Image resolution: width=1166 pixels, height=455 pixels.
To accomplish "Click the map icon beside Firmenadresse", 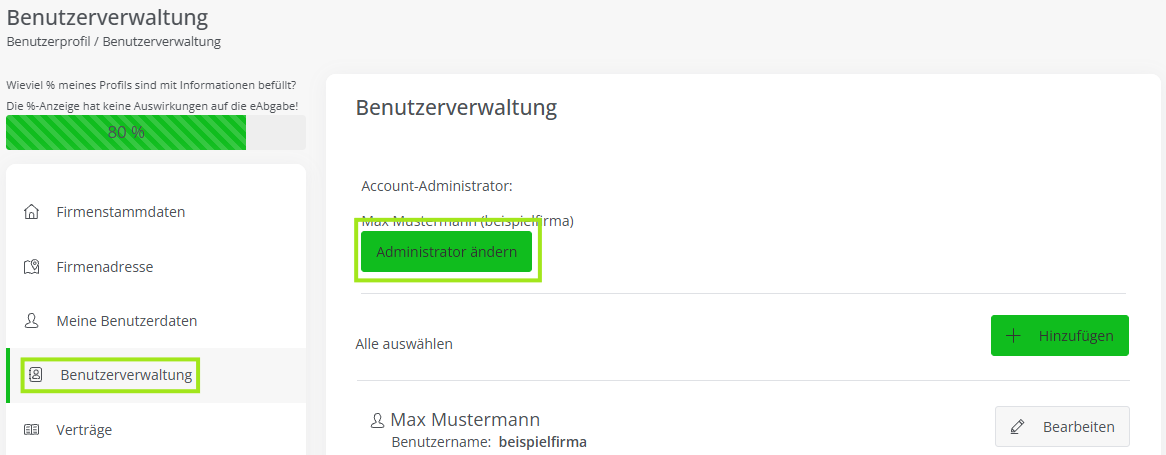I will [32, 267].
